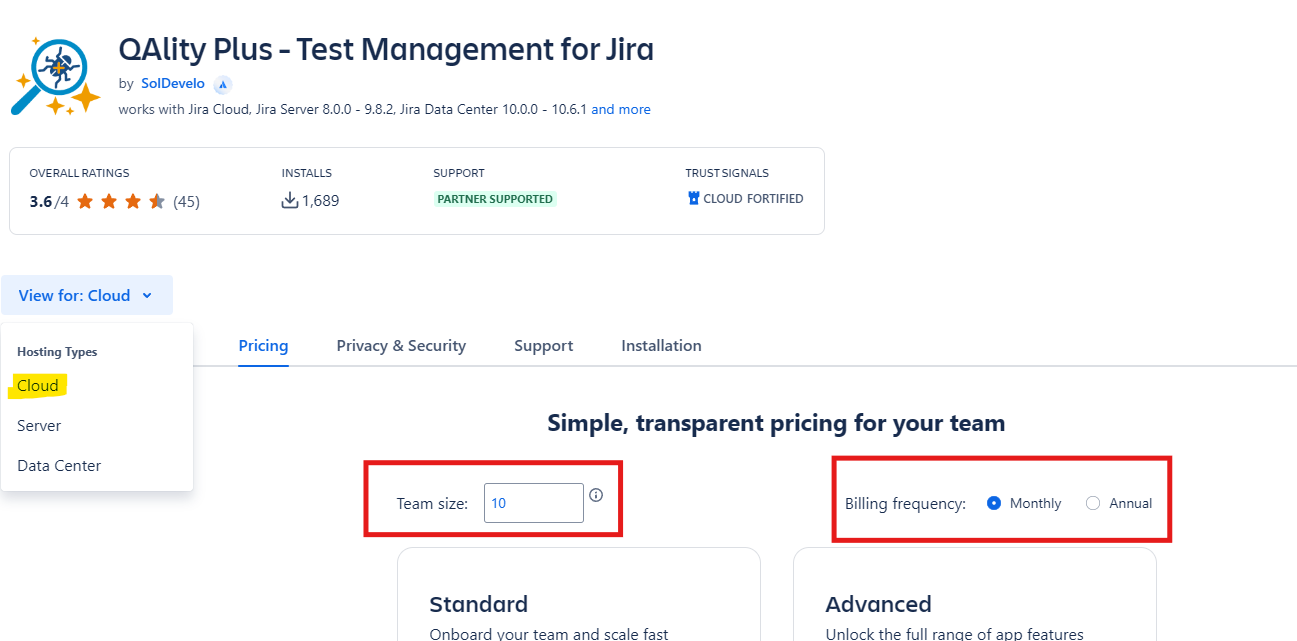
Task: Click the (45) reviews count
Action: (186, 201)
